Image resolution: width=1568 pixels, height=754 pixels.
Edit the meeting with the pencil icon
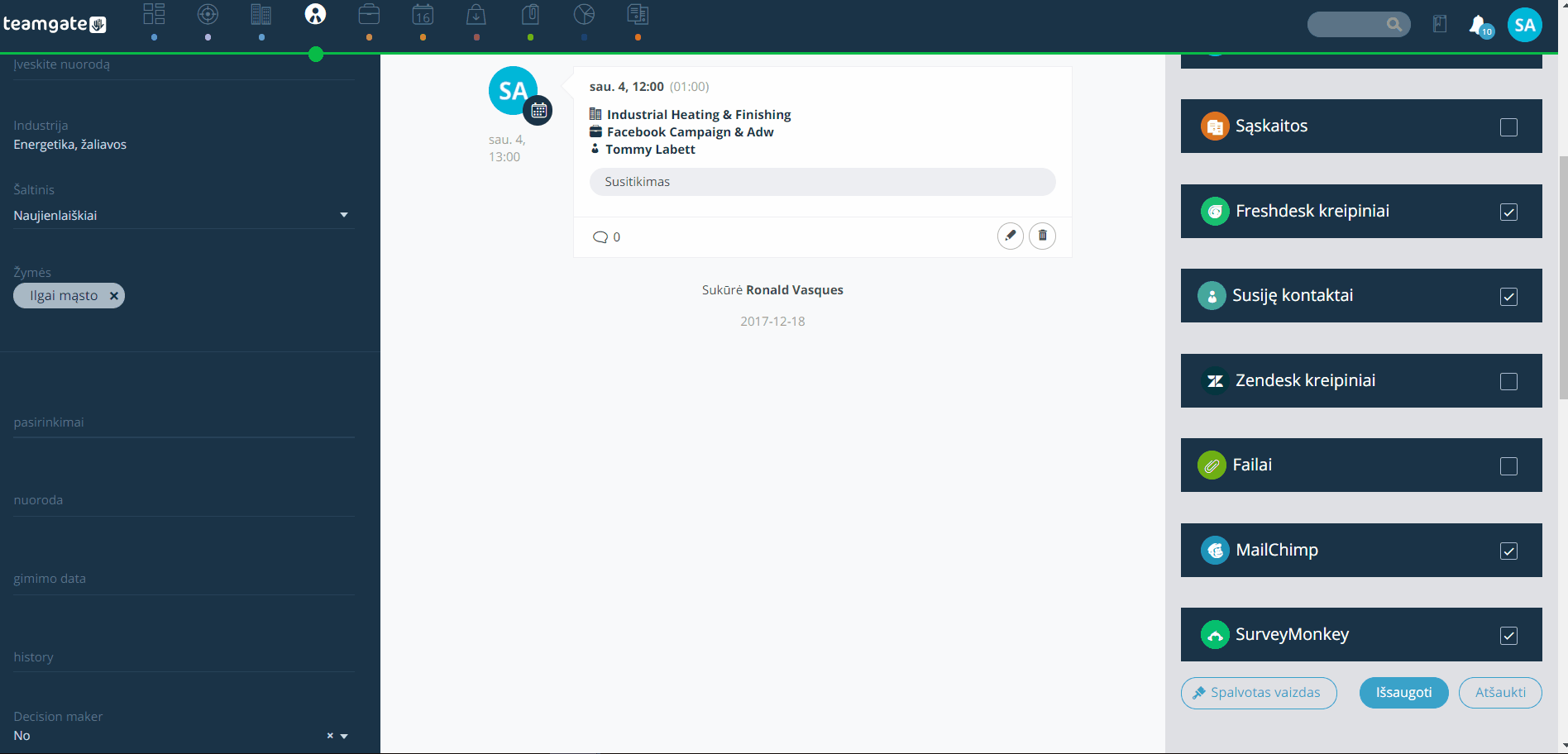pos(1010,236)
